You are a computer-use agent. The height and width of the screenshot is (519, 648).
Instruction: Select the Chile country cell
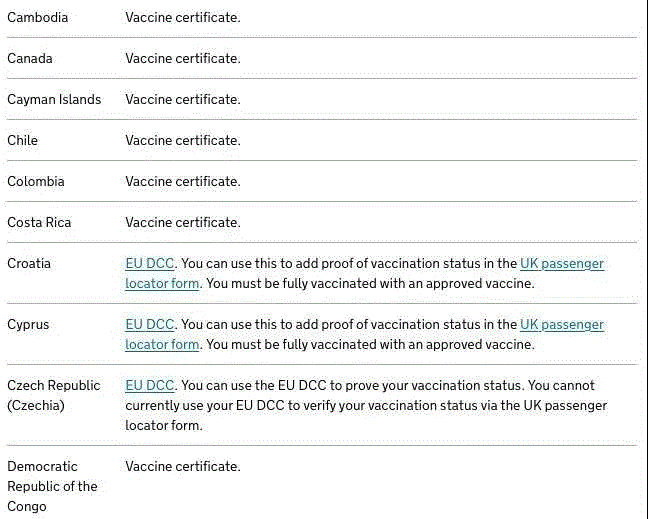(23, 141)
